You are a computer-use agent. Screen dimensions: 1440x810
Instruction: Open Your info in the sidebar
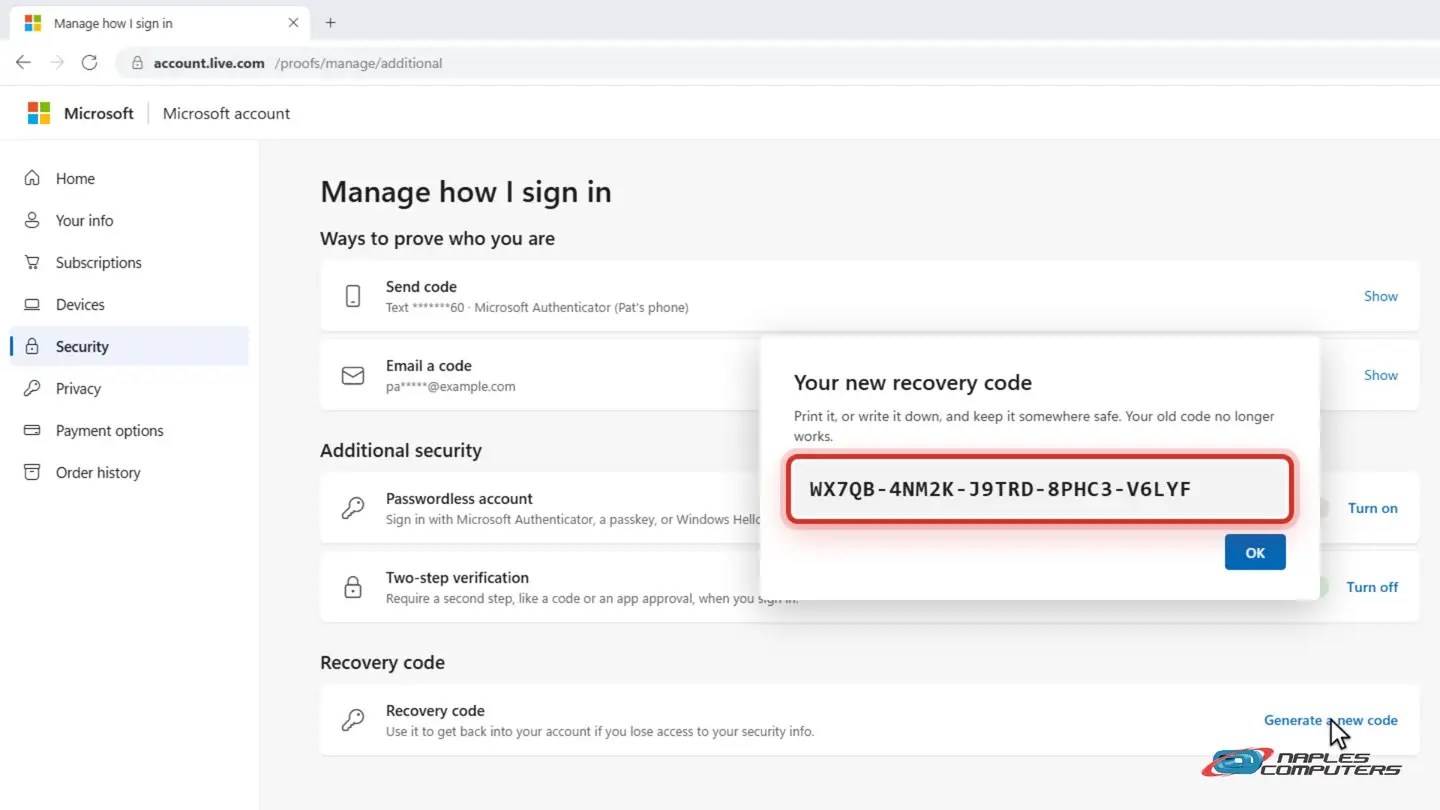pyautogui.click(x=129, y=220)
